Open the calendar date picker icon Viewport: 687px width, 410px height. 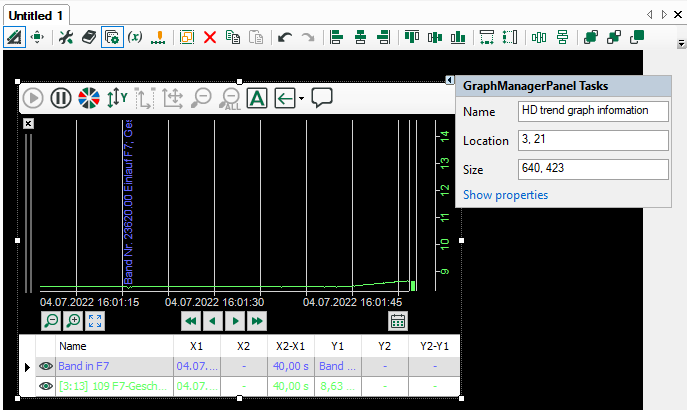(398, 321)
